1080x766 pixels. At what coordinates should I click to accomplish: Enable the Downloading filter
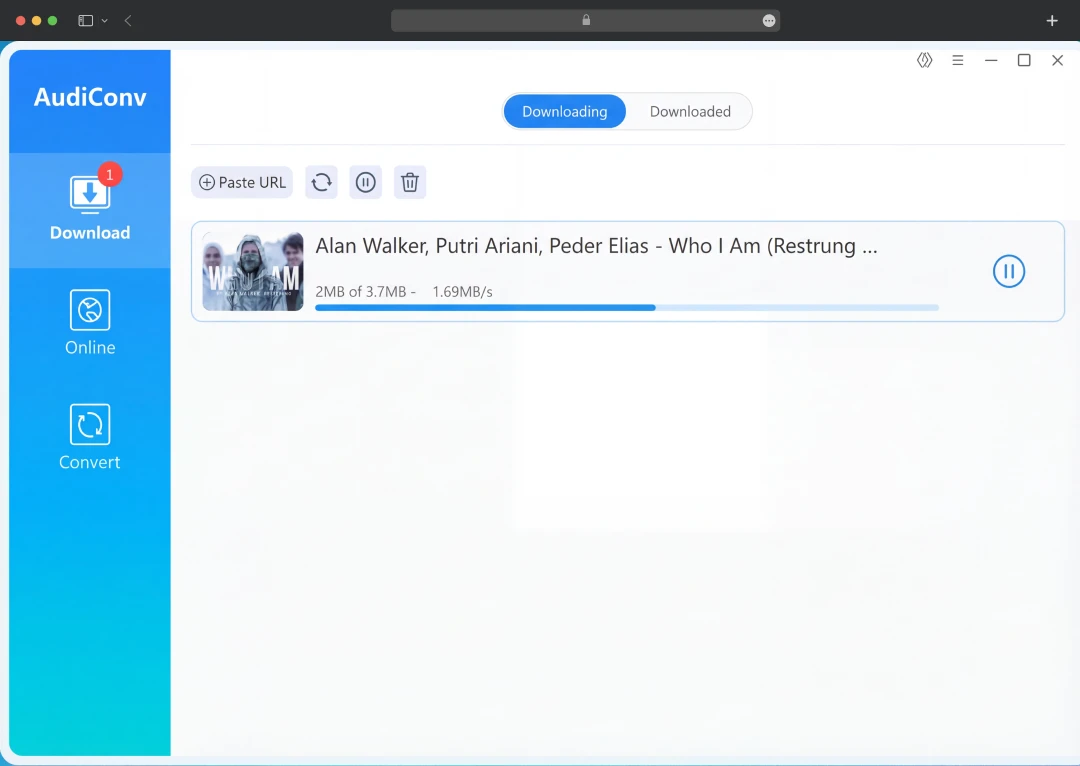[x=565, y=111]
